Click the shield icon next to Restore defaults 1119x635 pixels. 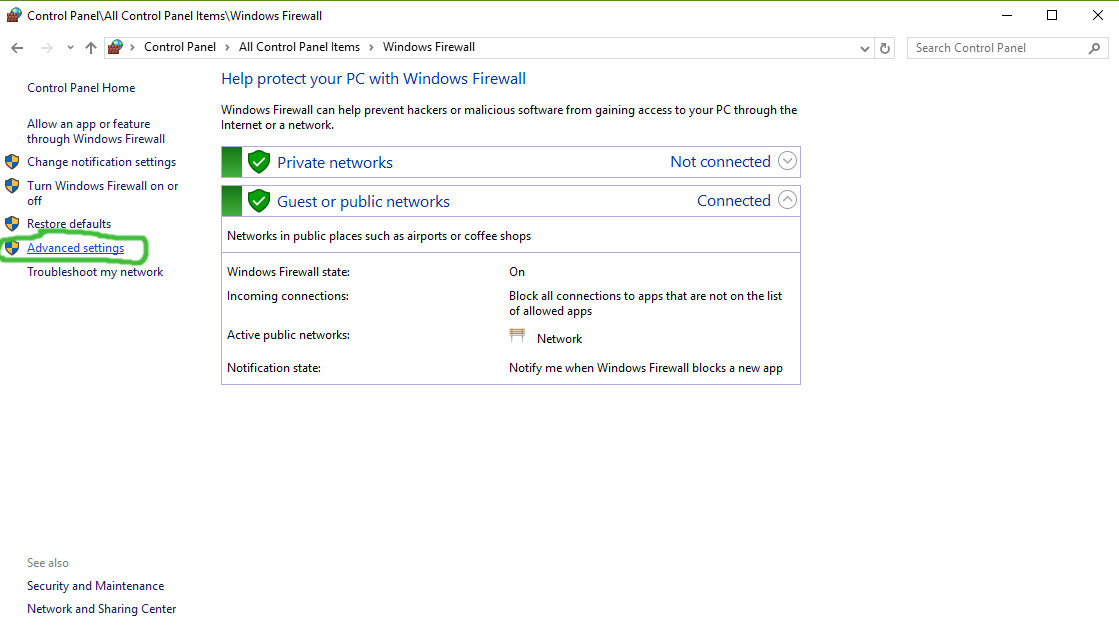pyautogui.click(x=12, y=223)
